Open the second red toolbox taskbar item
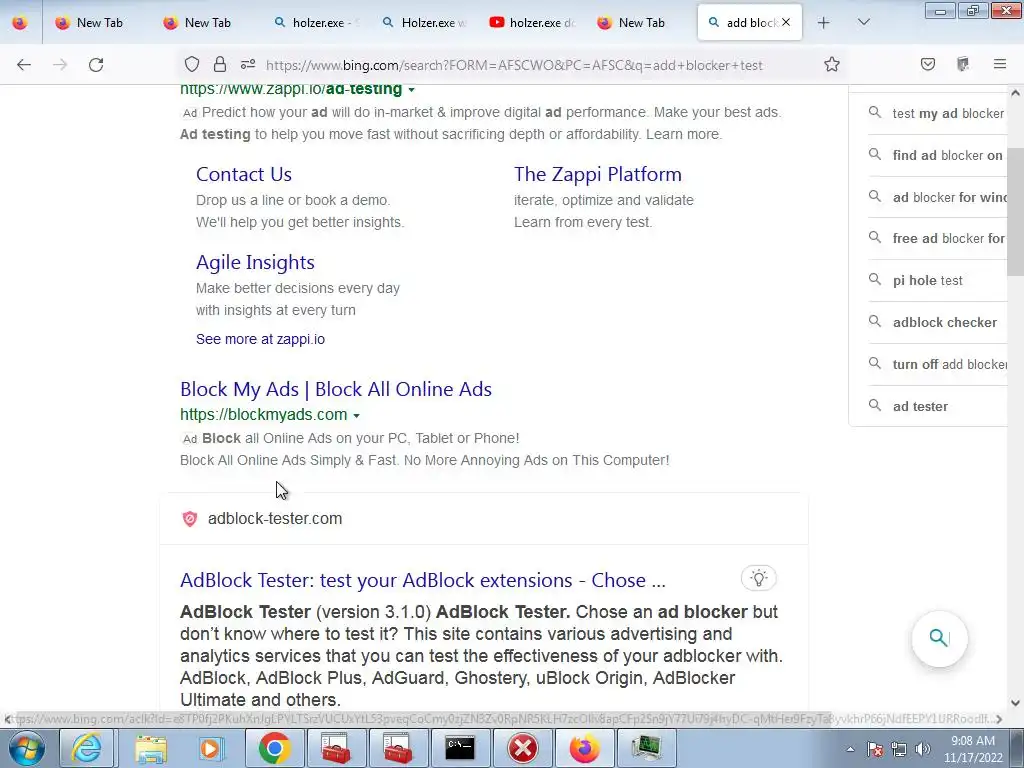 pos(398,748)
